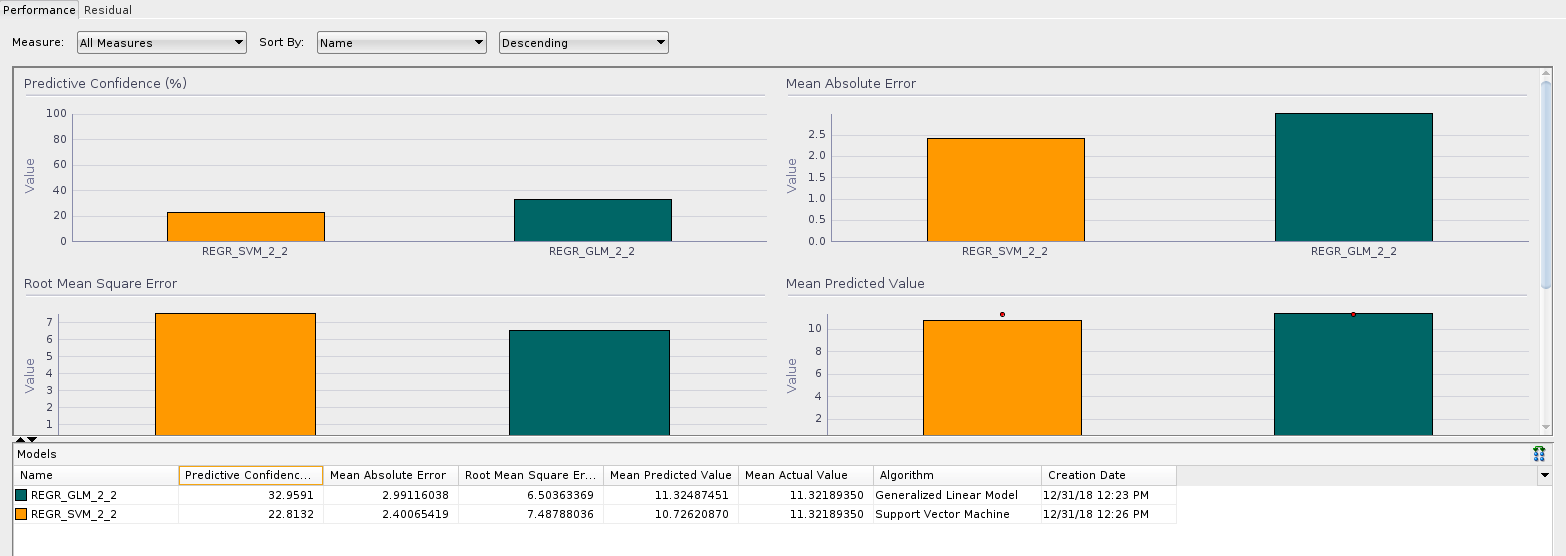Click the teal REGR_GLM_2_2 color swatch
Screen dimensions: 1566x556
click(x=21, y=495)
